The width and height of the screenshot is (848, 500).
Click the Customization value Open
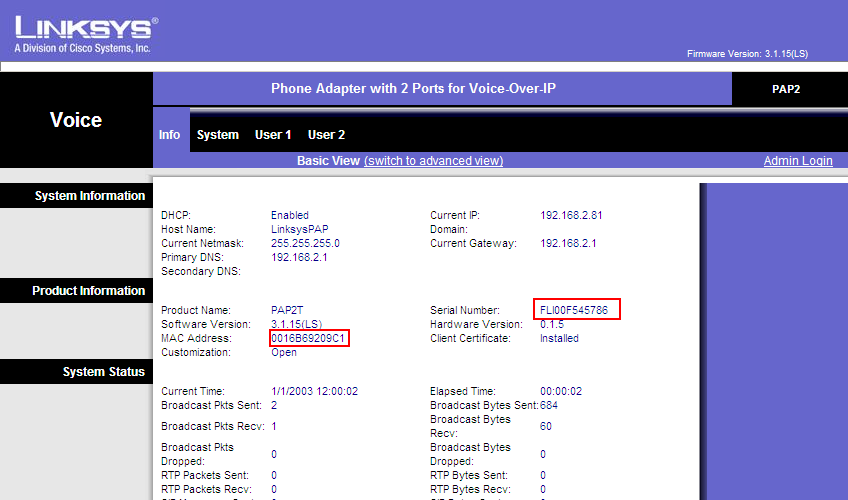[x=284, y=352]
